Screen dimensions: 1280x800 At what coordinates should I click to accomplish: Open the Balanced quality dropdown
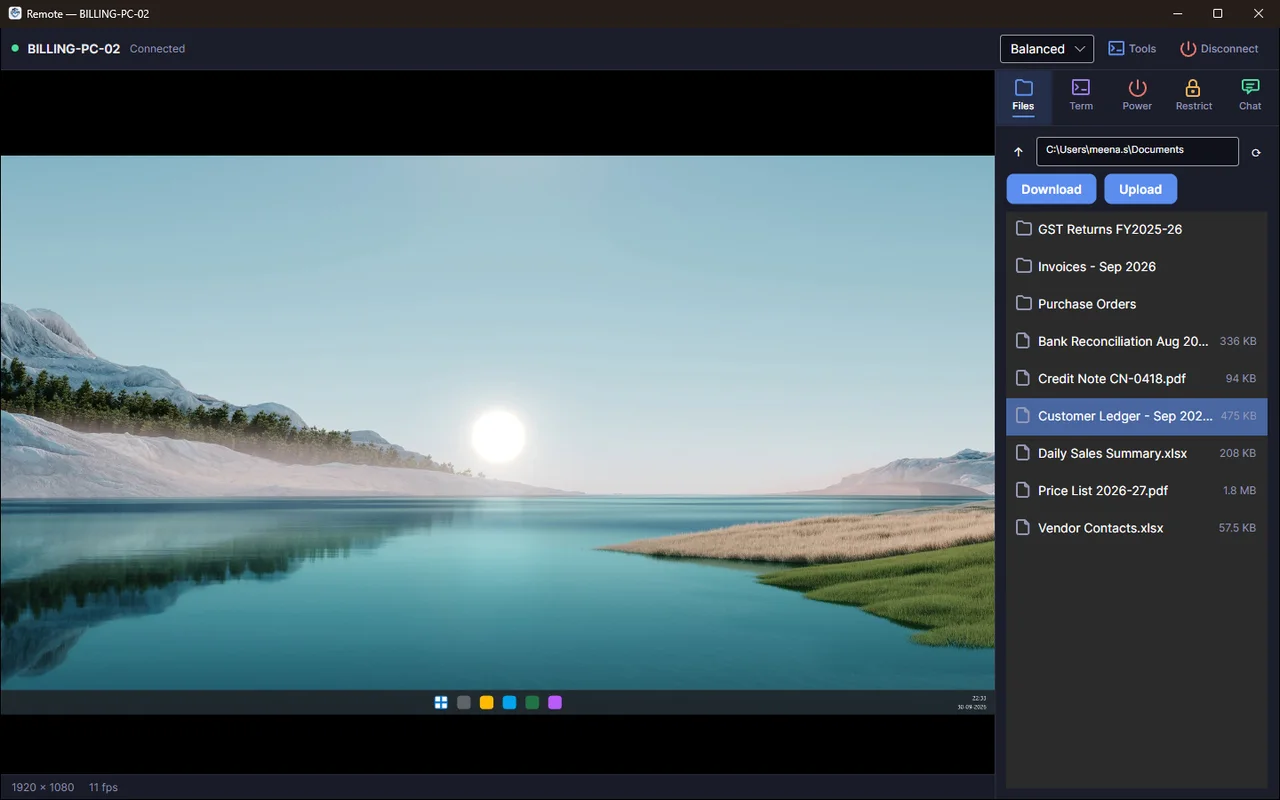[x=1047, y=48]
